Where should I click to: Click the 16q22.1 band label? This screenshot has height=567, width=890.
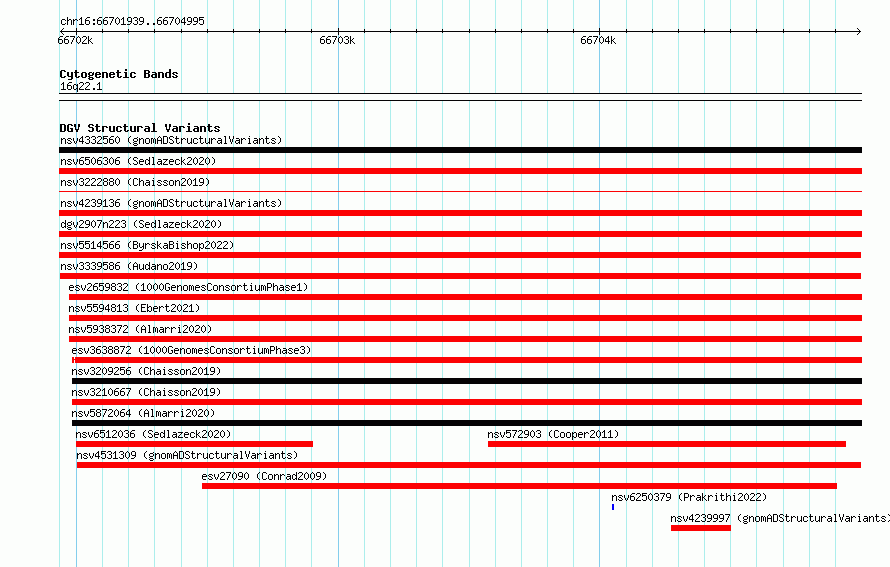point(81,86)
